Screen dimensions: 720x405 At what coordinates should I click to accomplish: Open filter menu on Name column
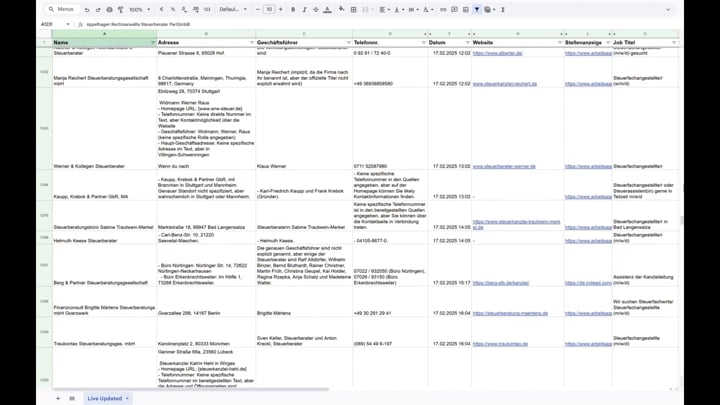pyautogui.click(x=152, y=43)
